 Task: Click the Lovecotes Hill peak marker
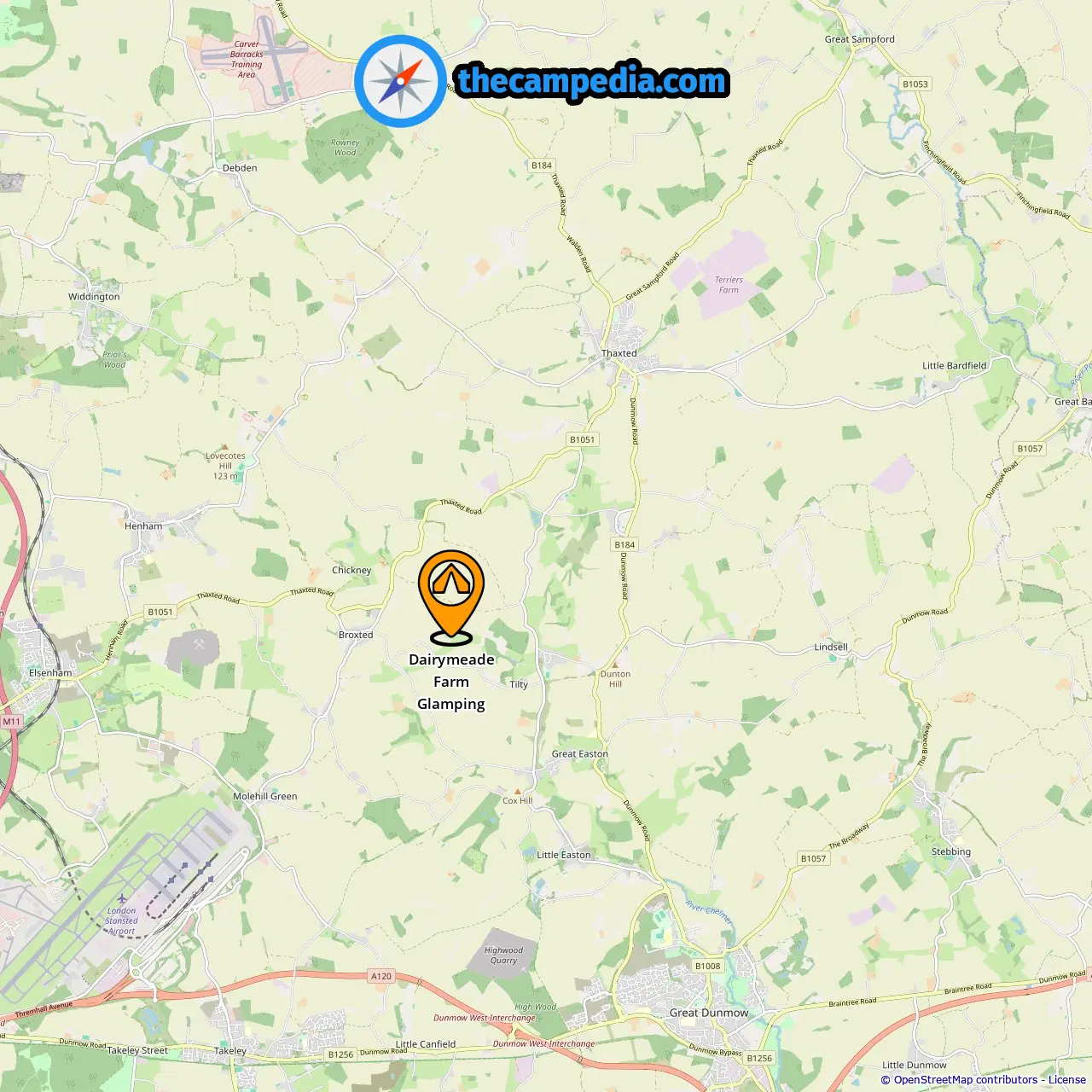tap(225, 446)
